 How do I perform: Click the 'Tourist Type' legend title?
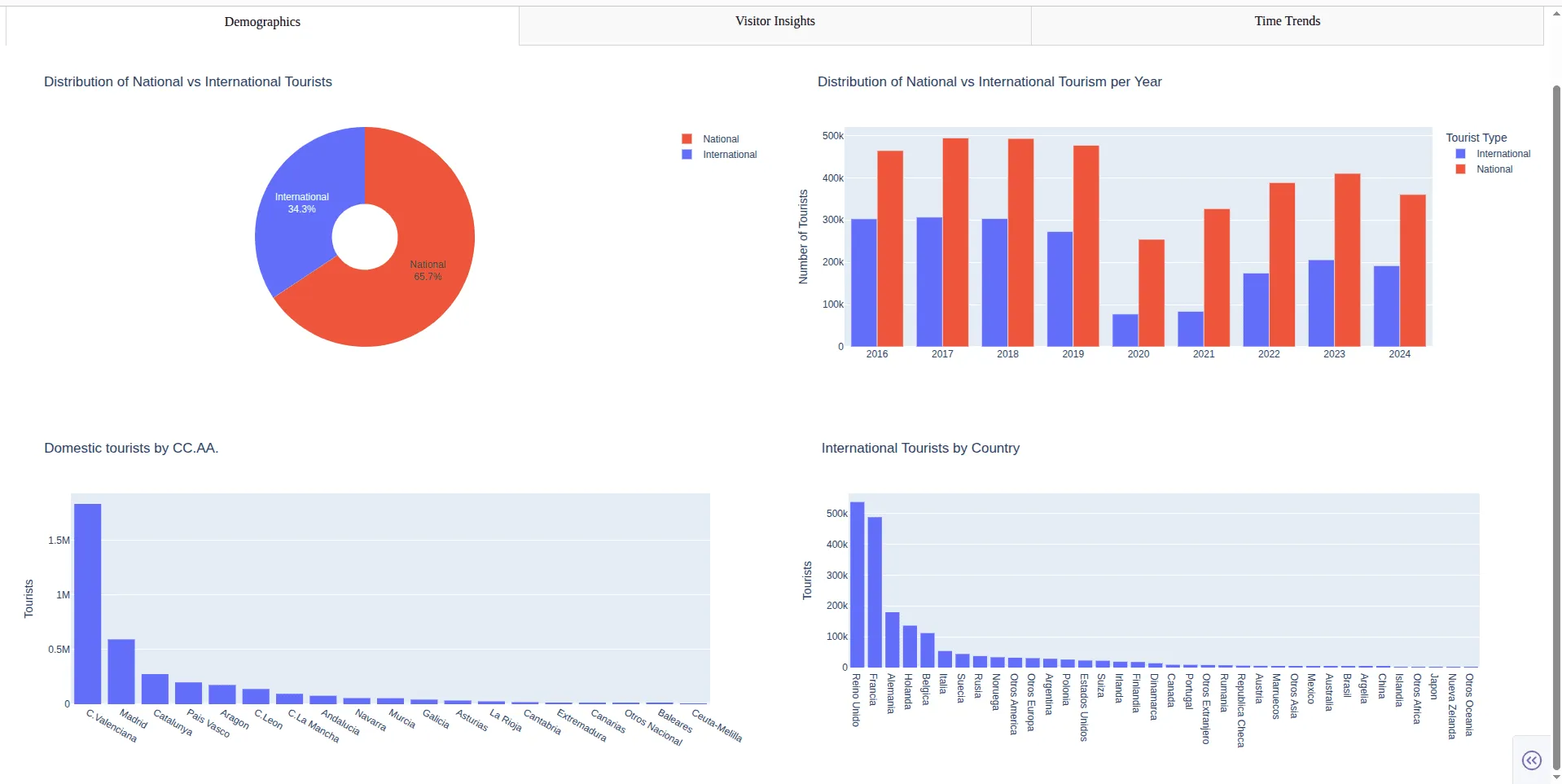[1476, 138]
